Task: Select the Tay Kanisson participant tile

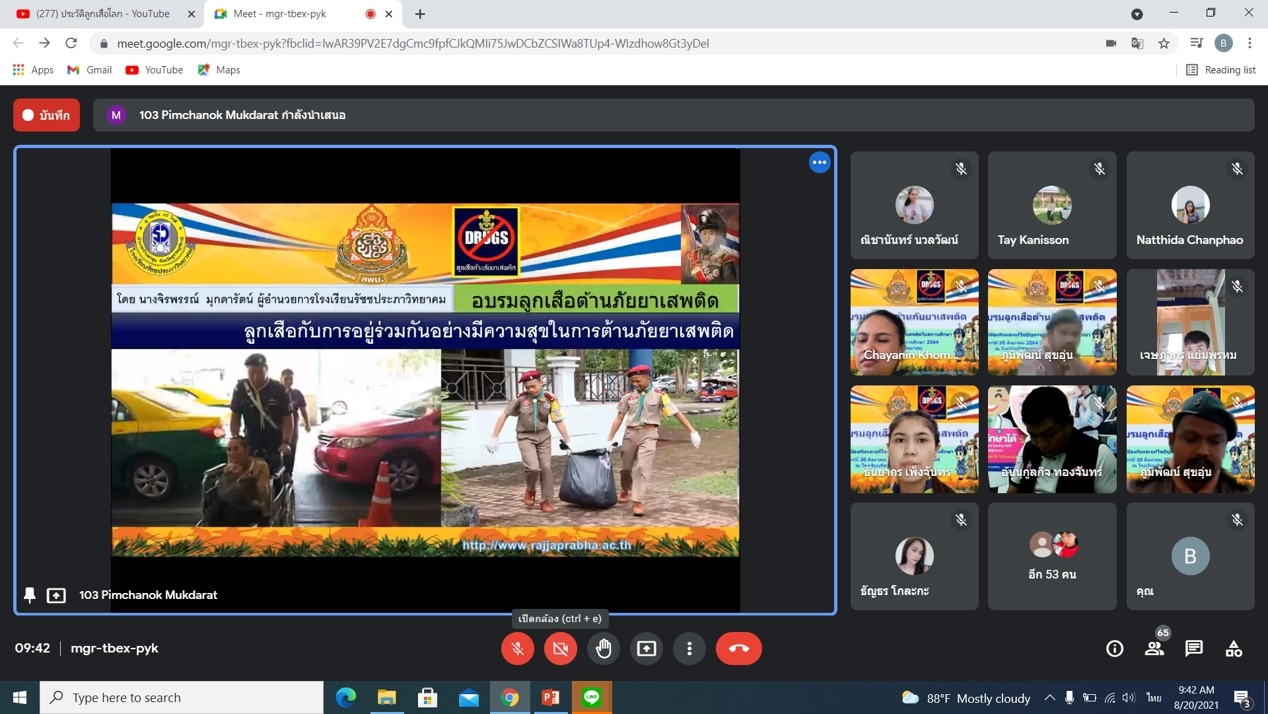Action: click(1052, 205)
